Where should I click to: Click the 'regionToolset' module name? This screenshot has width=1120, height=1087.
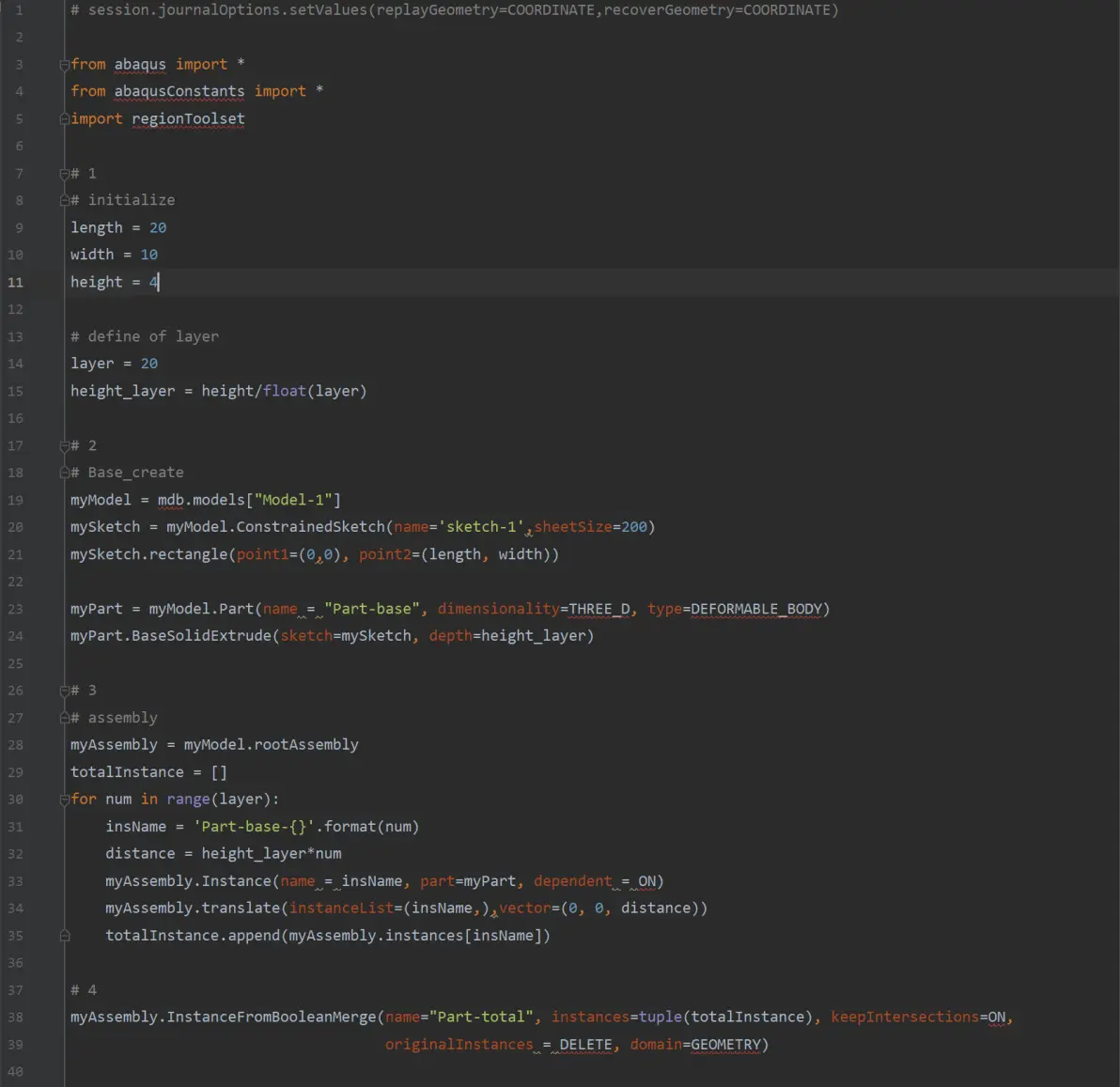(189, 118)
